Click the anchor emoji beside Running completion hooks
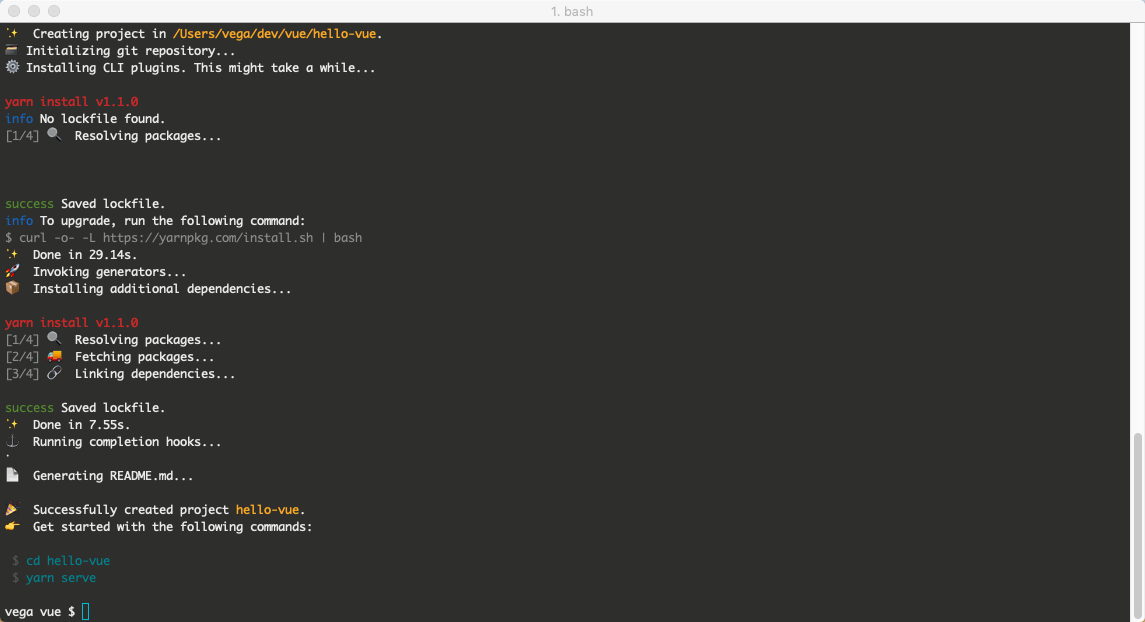 pos(12,441)
